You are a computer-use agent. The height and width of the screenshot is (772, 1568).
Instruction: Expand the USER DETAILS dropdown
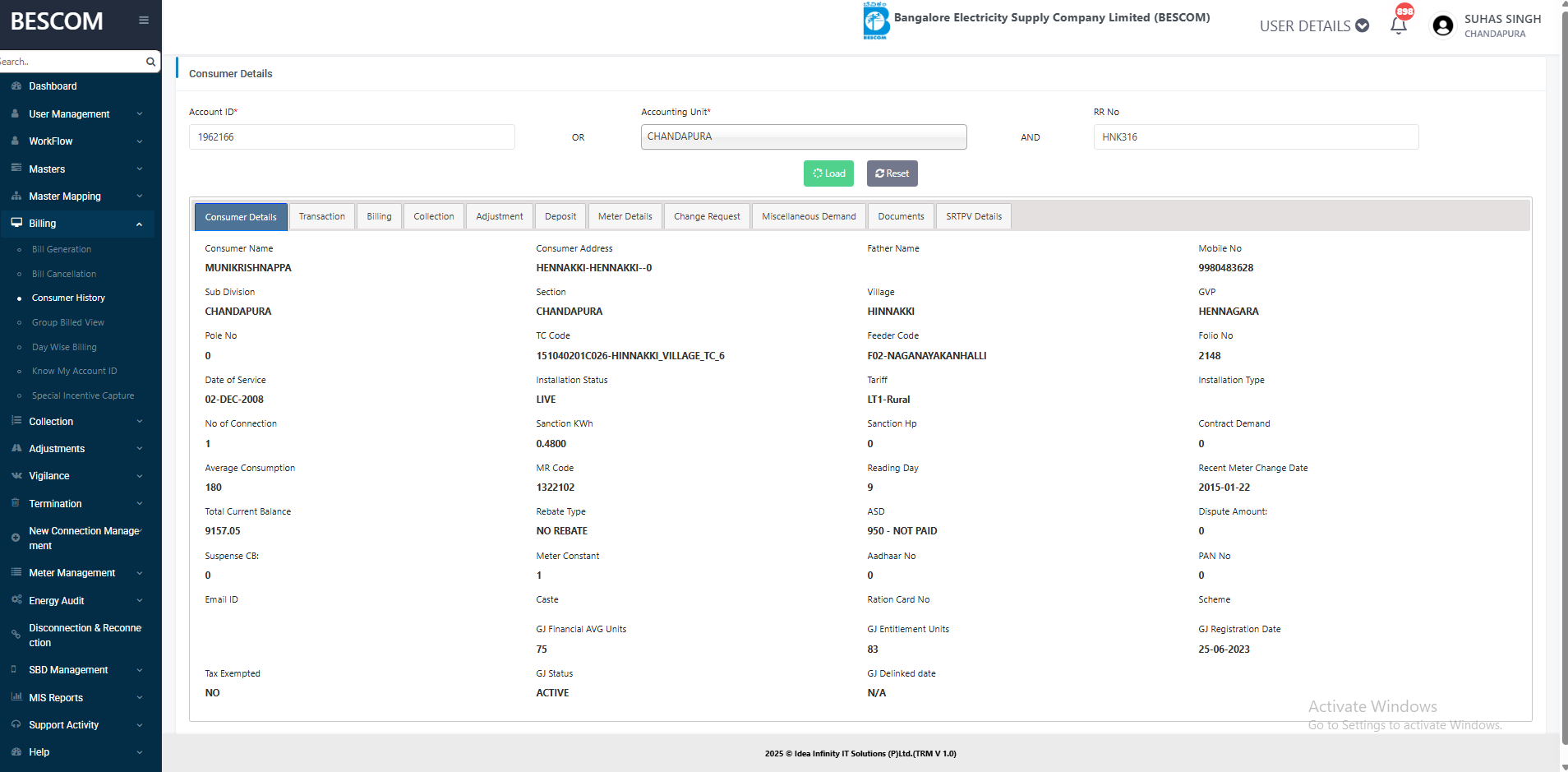(x=1314, y=25)
